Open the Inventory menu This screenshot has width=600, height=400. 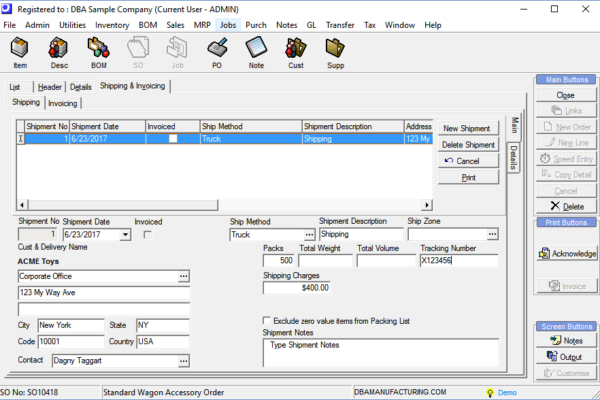click(x=112, y=25)
